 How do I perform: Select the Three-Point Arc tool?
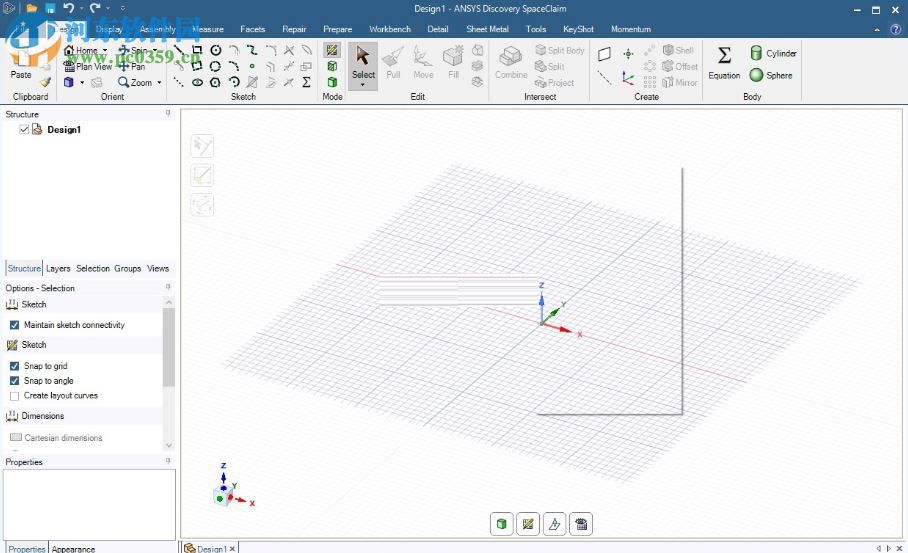[x=234, y=66]
